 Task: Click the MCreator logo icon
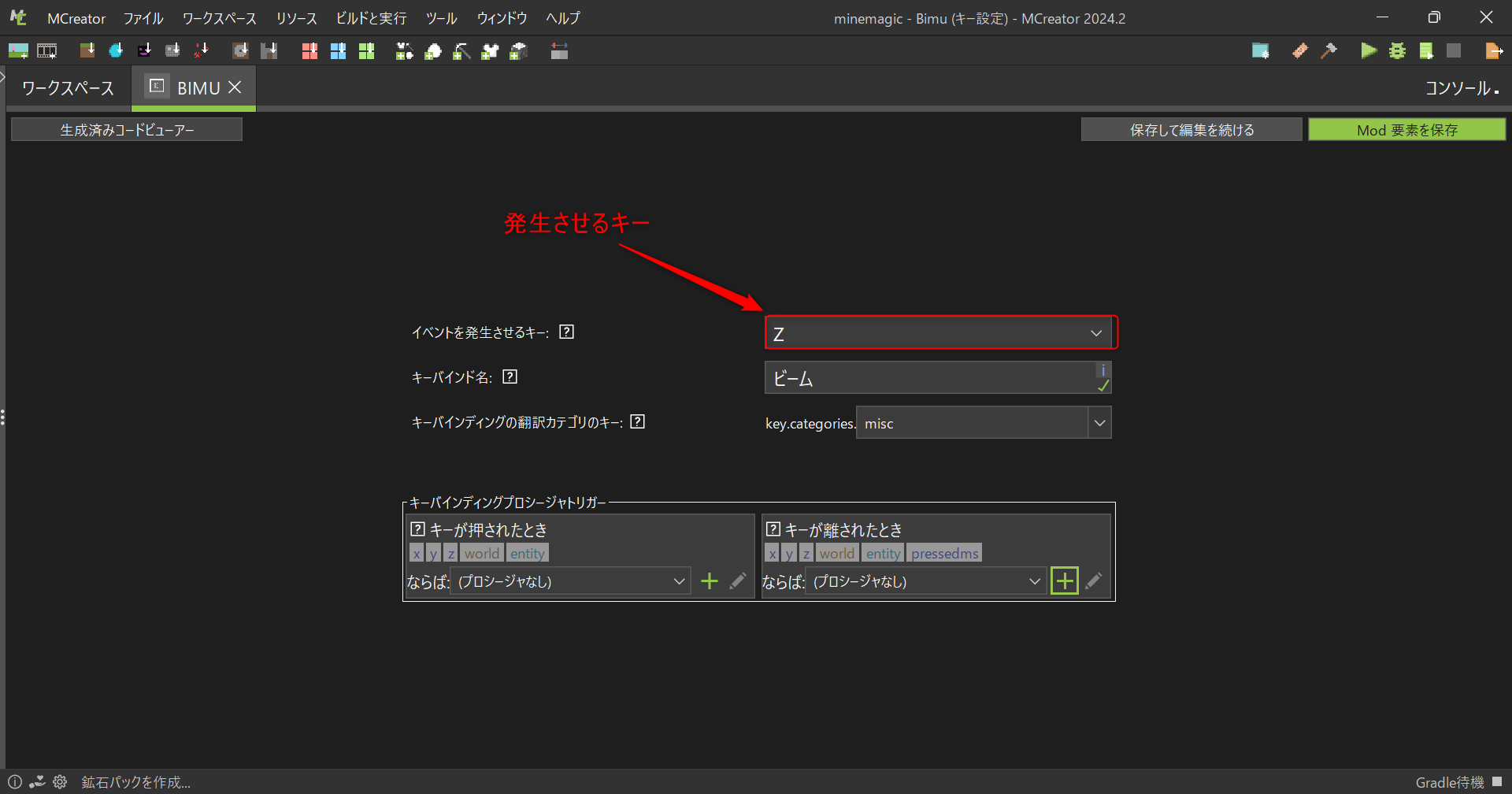coord(18,17)
